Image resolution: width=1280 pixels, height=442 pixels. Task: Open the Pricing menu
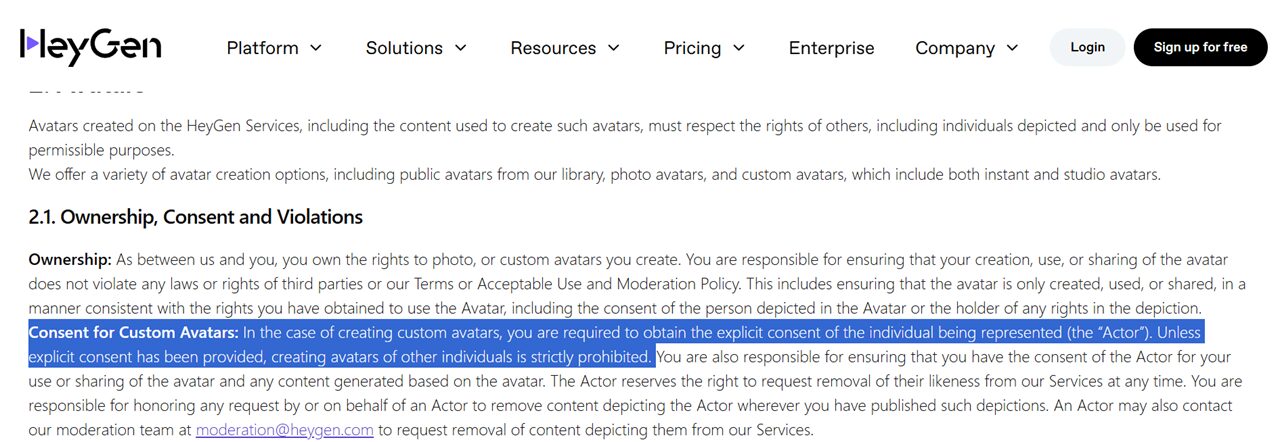(x=704, y=48)
